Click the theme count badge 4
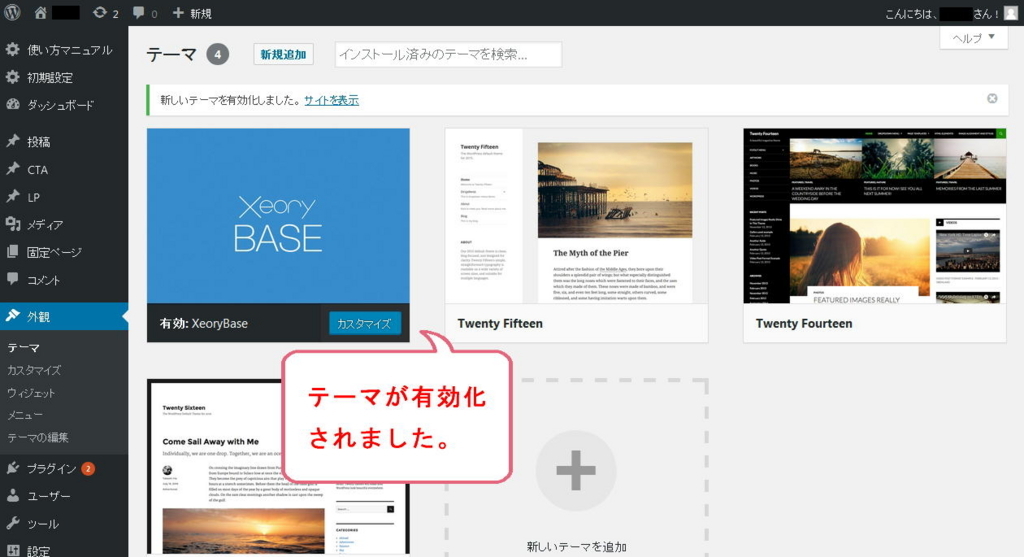The image size is (1024, 557). point(217,54)
